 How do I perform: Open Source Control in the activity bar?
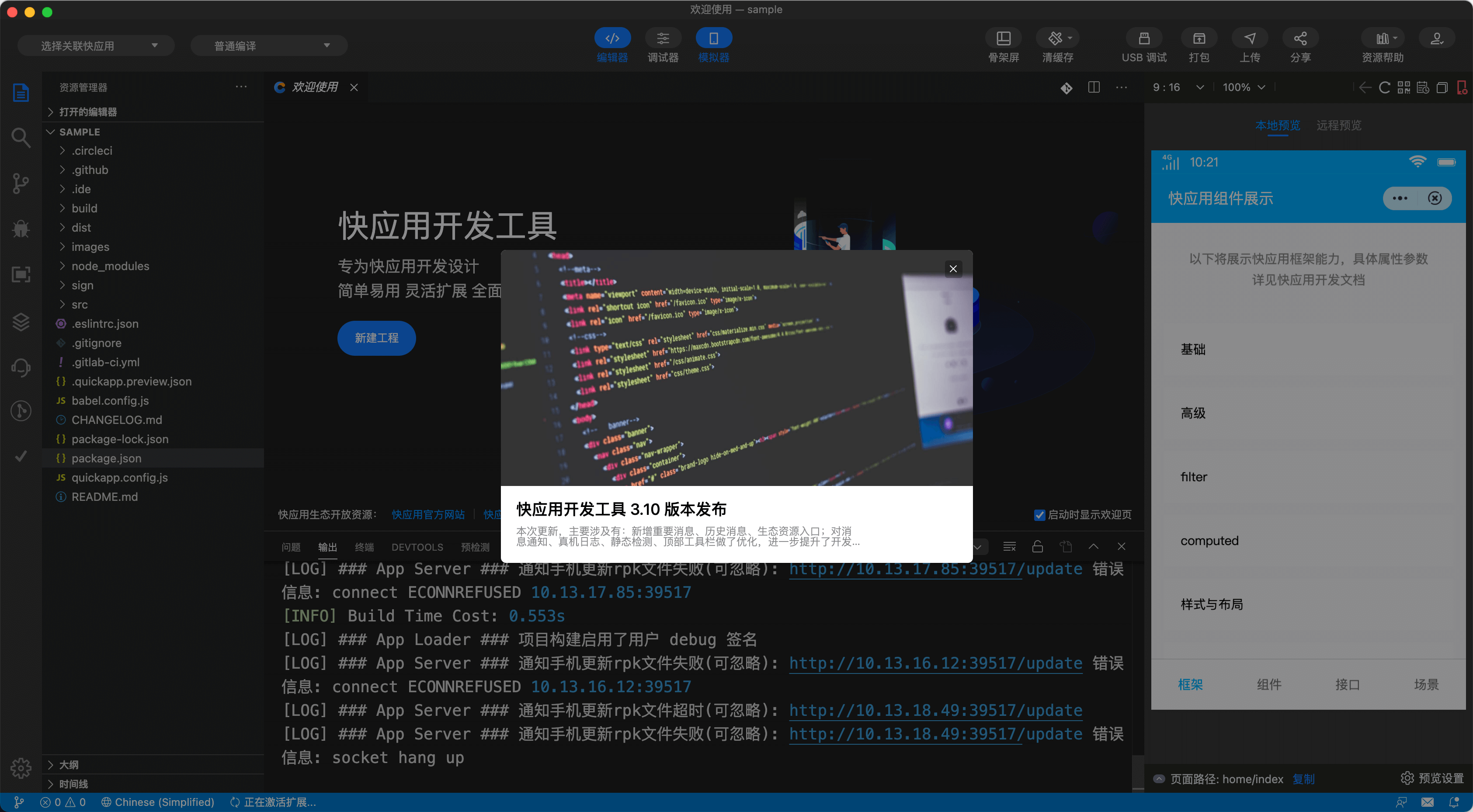tap(21, 183)
